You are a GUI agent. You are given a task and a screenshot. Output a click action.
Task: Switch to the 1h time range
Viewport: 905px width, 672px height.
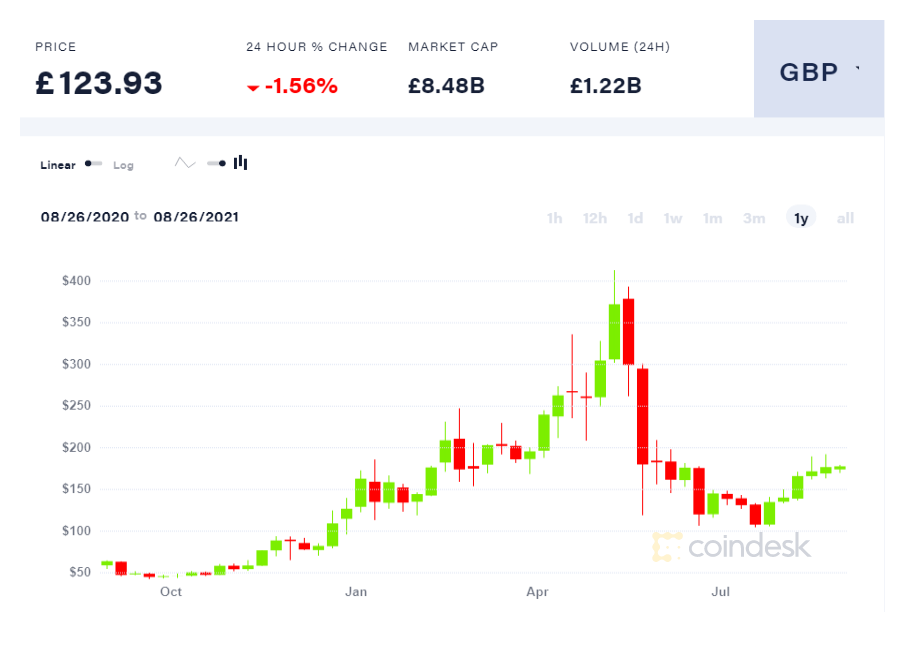(555, 218)
